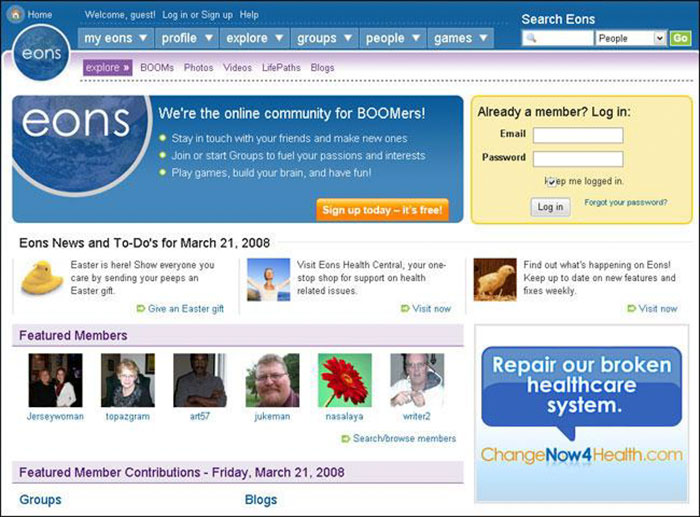Open the Videos sub-navigation item

coord(238,67)
